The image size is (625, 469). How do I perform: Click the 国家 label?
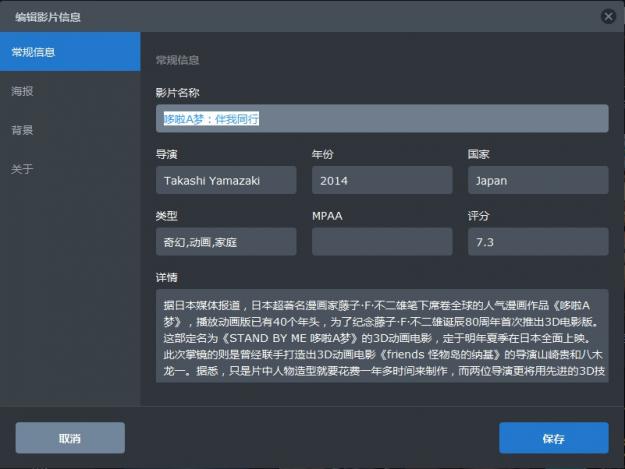[479, 154]
